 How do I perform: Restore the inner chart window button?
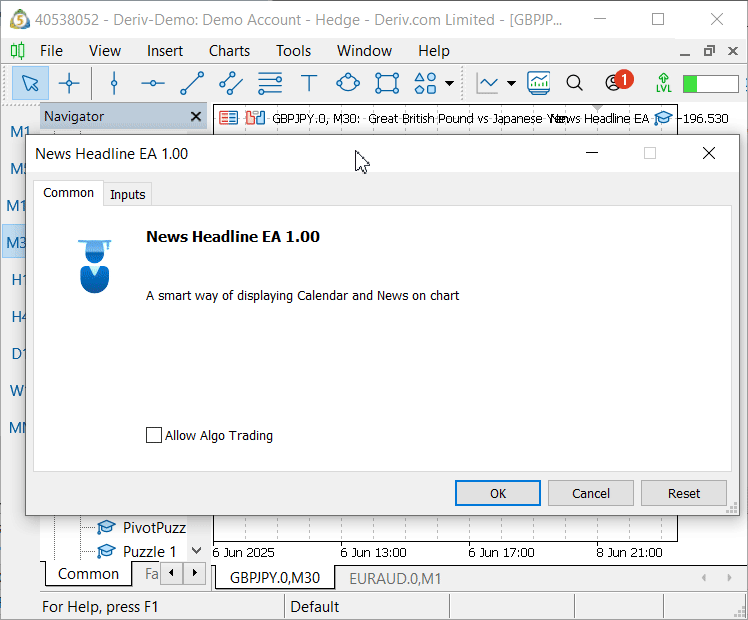point(709,51)
